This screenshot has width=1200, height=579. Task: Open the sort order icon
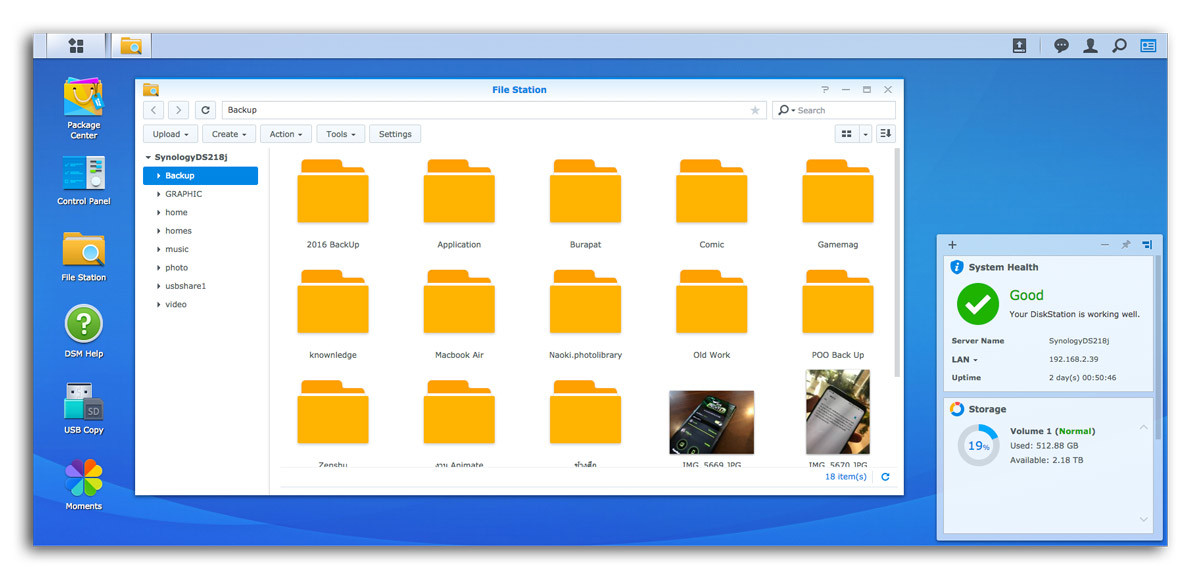point(886,134)
